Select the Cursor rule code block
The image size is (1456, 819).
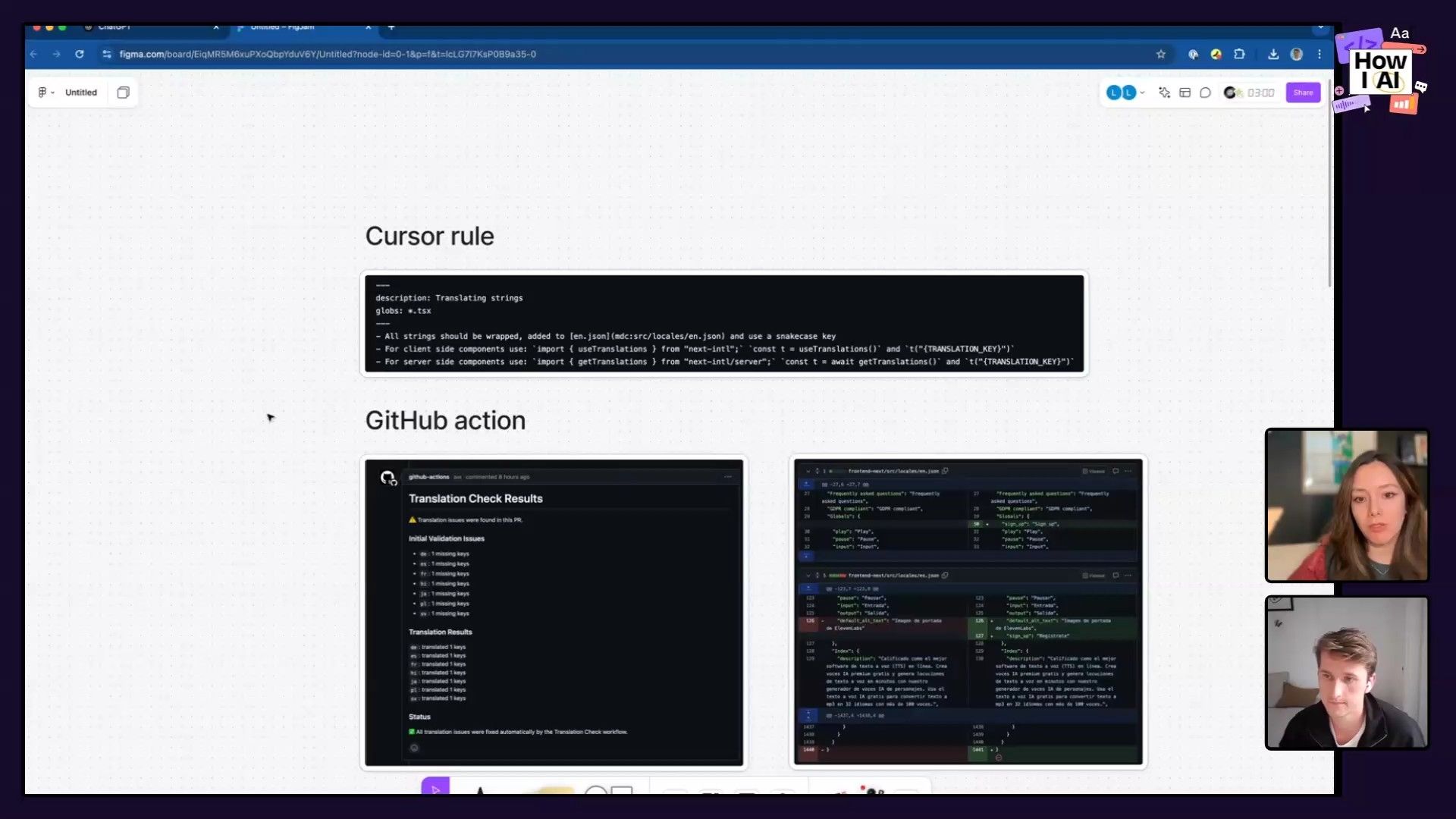click(x=724, y=323)
